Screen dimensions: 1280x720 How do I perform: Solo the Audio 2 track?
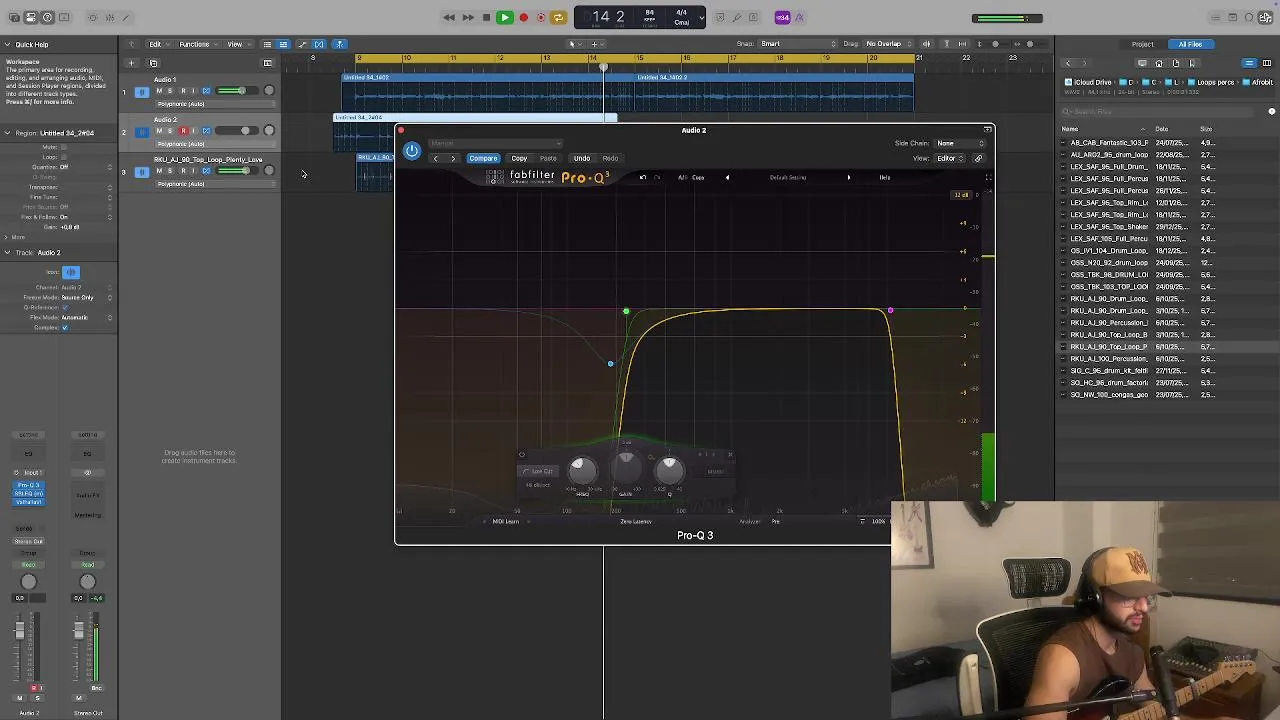click(170, 131)
